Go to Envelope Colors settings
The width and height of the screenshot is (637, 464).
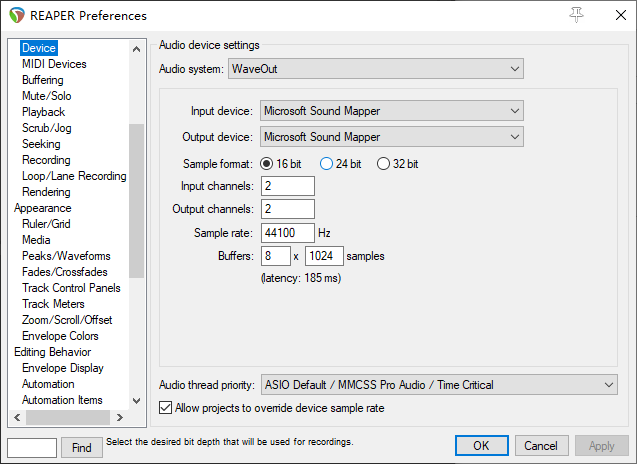pyautogui.click(x=60, y=336)
